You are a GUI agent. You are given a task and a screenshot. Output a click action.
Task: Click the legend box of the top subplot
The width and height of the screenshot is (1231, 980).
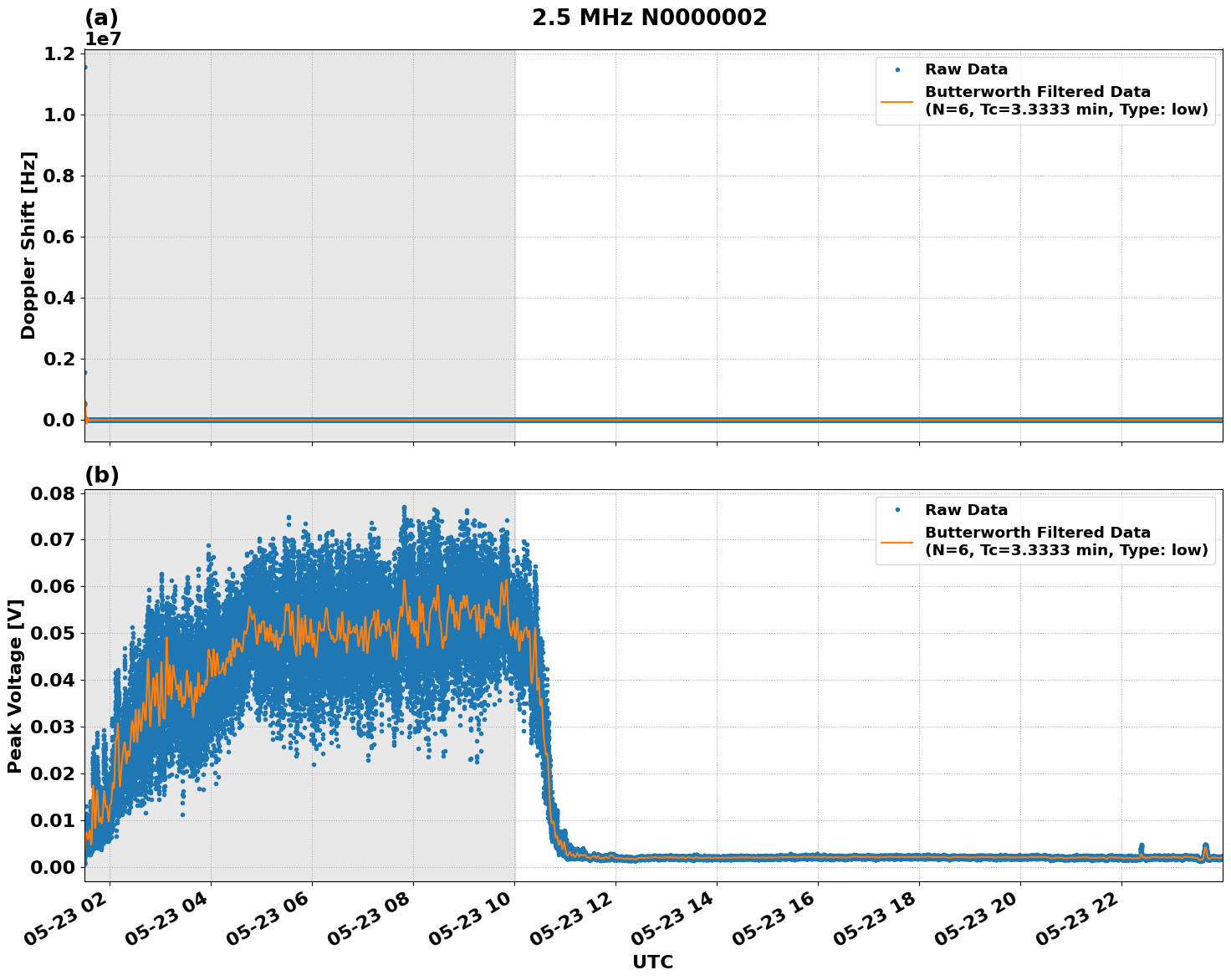click(x=1045, y=90)
